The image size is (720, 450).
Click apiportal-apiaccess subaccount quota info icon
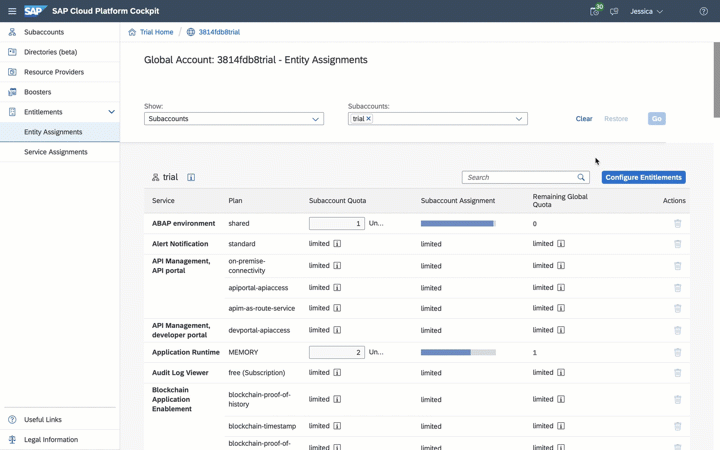tap(337, 287)
